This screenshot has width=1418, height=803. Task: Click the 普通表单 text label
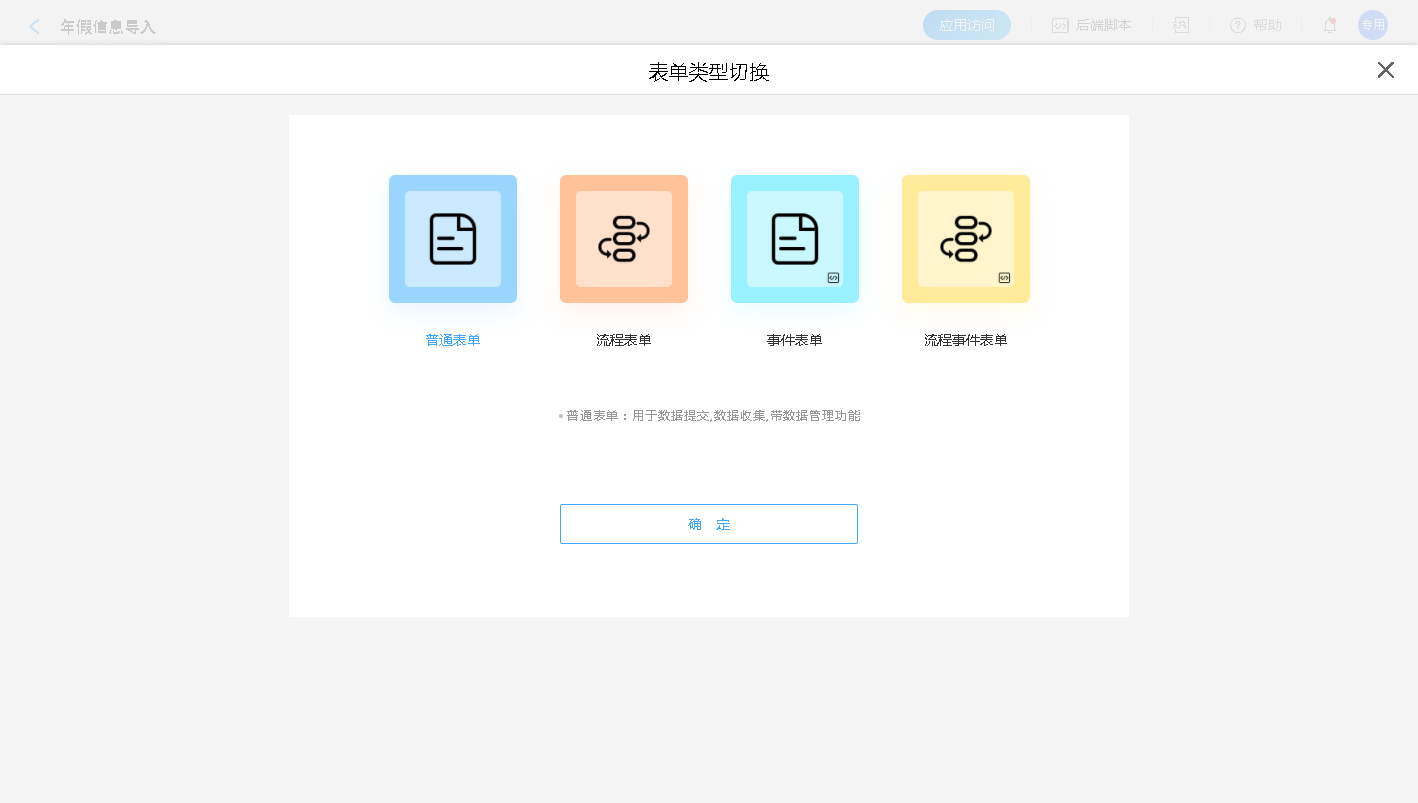(452, 340)
